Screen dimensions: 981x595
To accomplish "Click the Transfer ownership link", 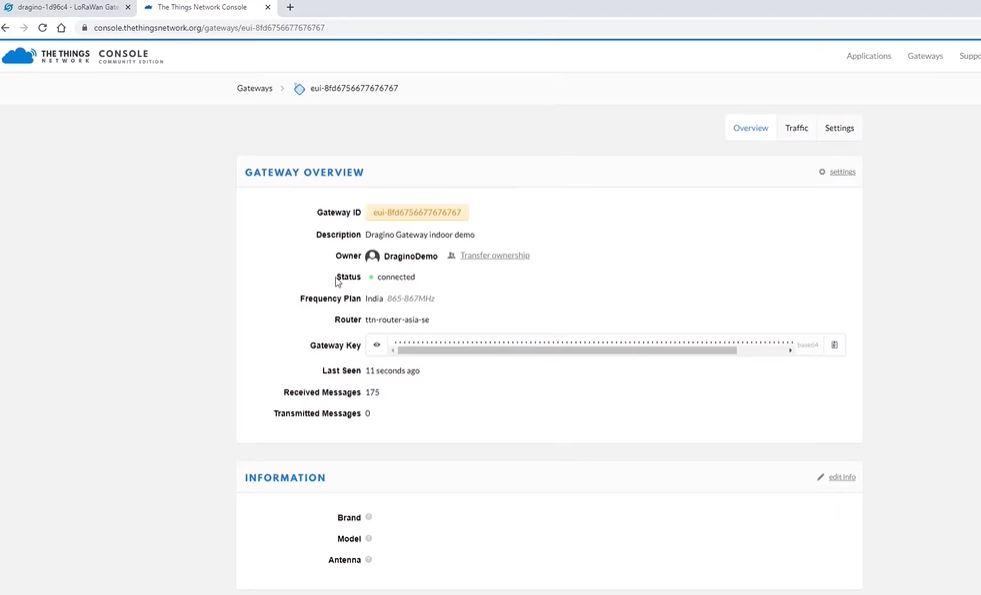I will [495, 255].
